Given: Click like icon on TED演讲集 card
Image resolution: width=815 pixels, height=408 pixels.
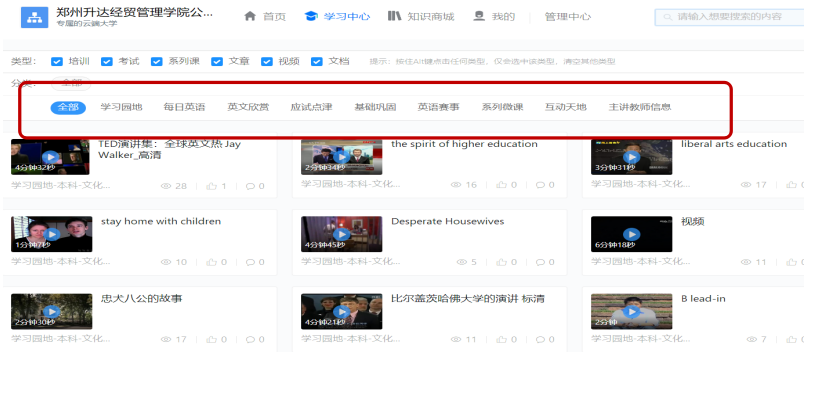Looking at the screenshot, I should pos(212,186).
